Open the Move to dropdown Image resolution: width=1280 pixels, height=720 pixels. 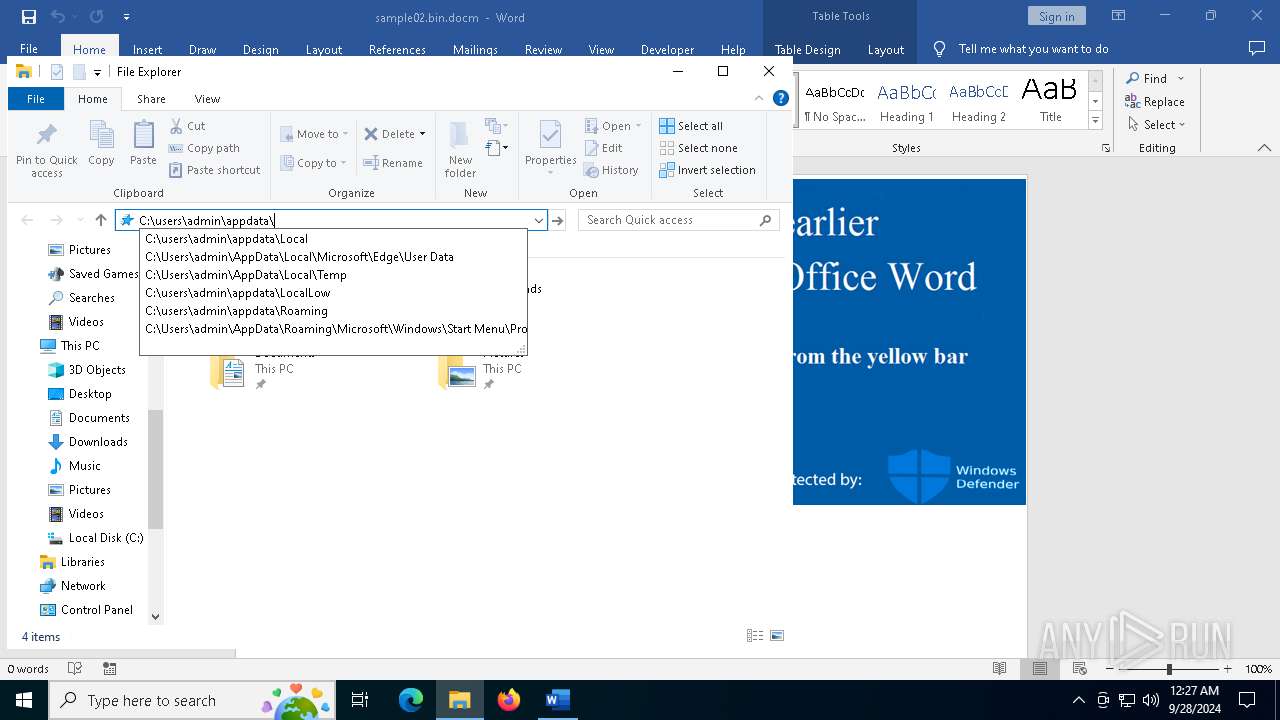[x=314, y=134]
